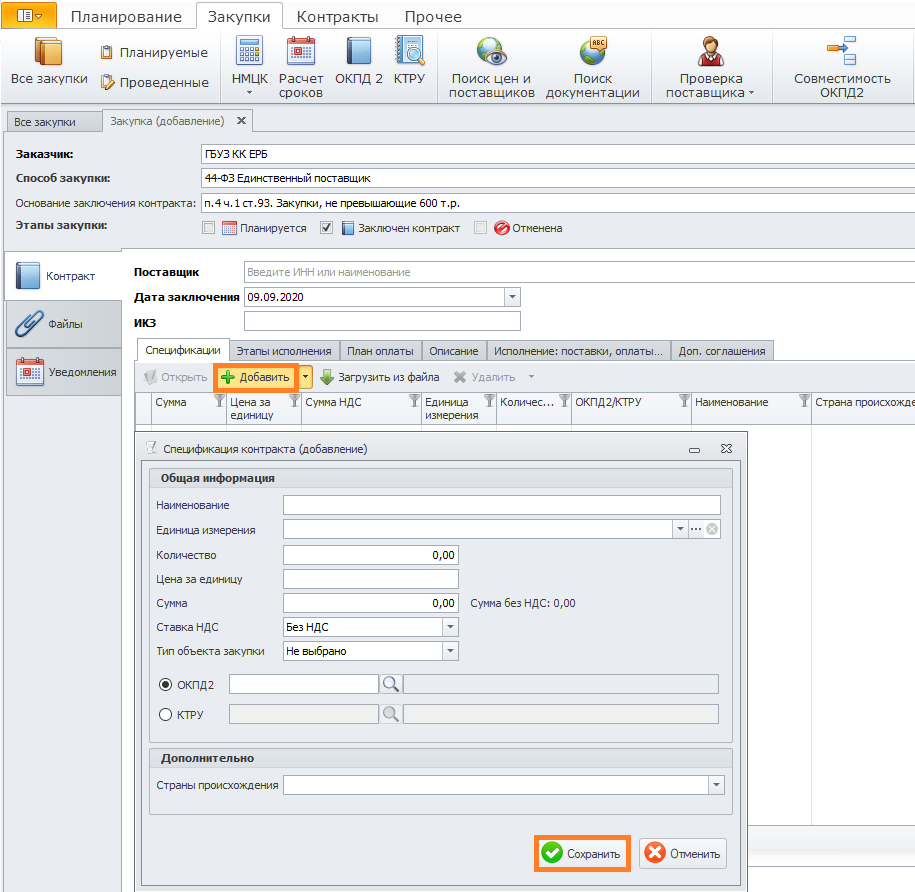Click the Сохранить button
915x892 pixels.
click(582, 853)
